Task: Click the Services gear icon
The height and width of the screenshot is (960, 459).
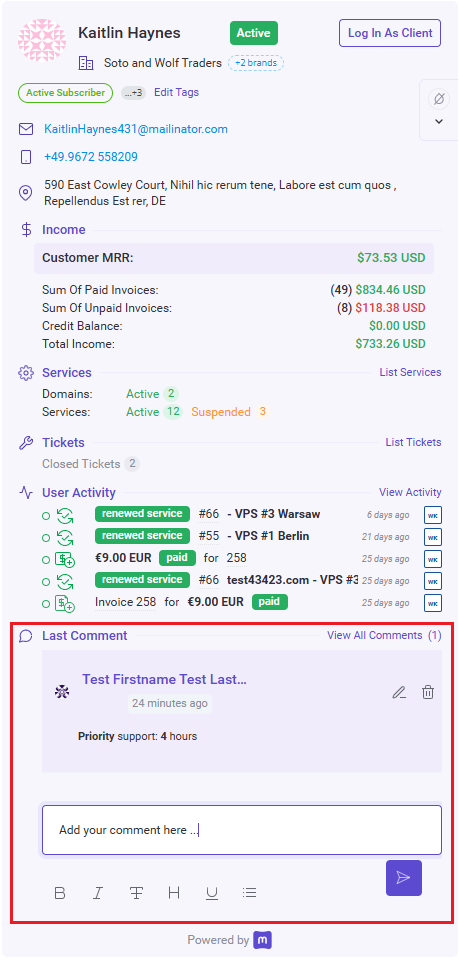Action: 26,373
